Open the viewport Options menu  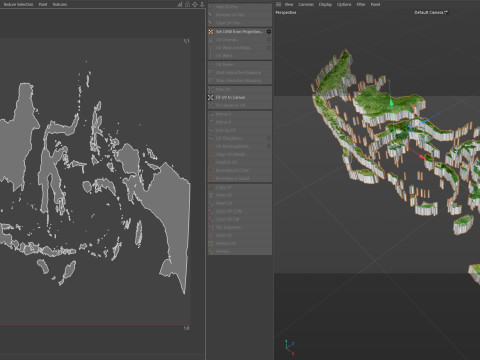point(344,4)
